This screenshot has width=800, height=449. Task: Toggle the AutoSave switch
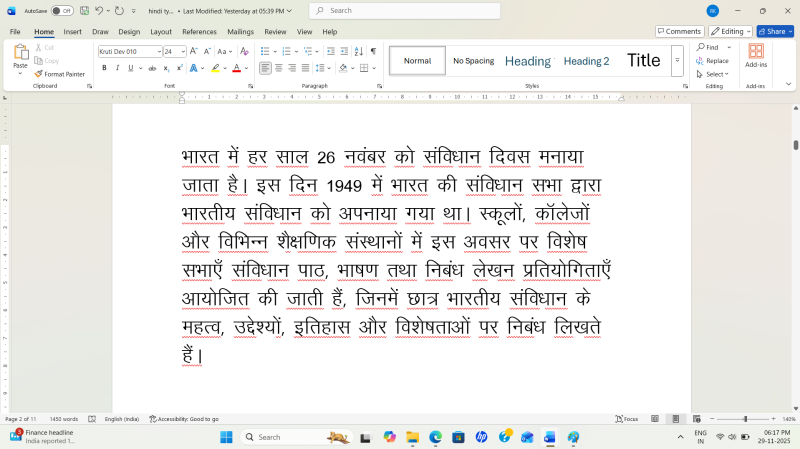tap(62, 10)
